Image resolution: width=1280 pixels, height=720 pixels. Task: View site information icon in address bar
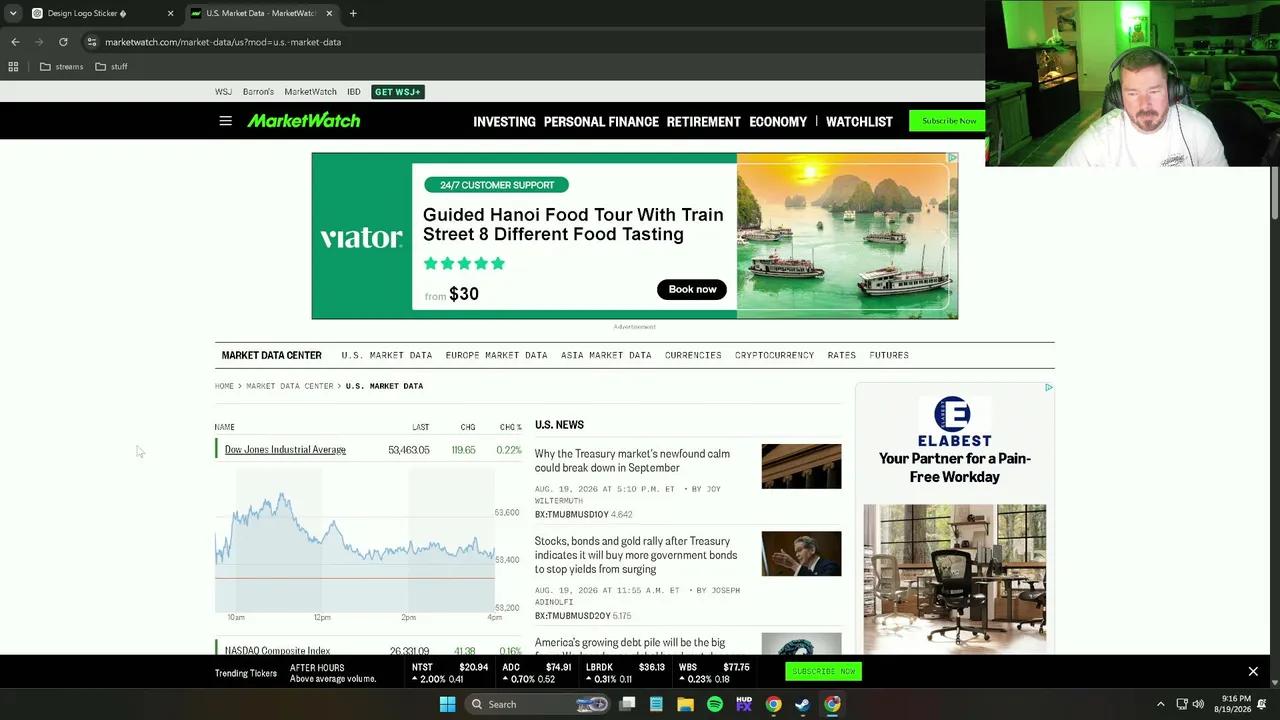(91, 42)
